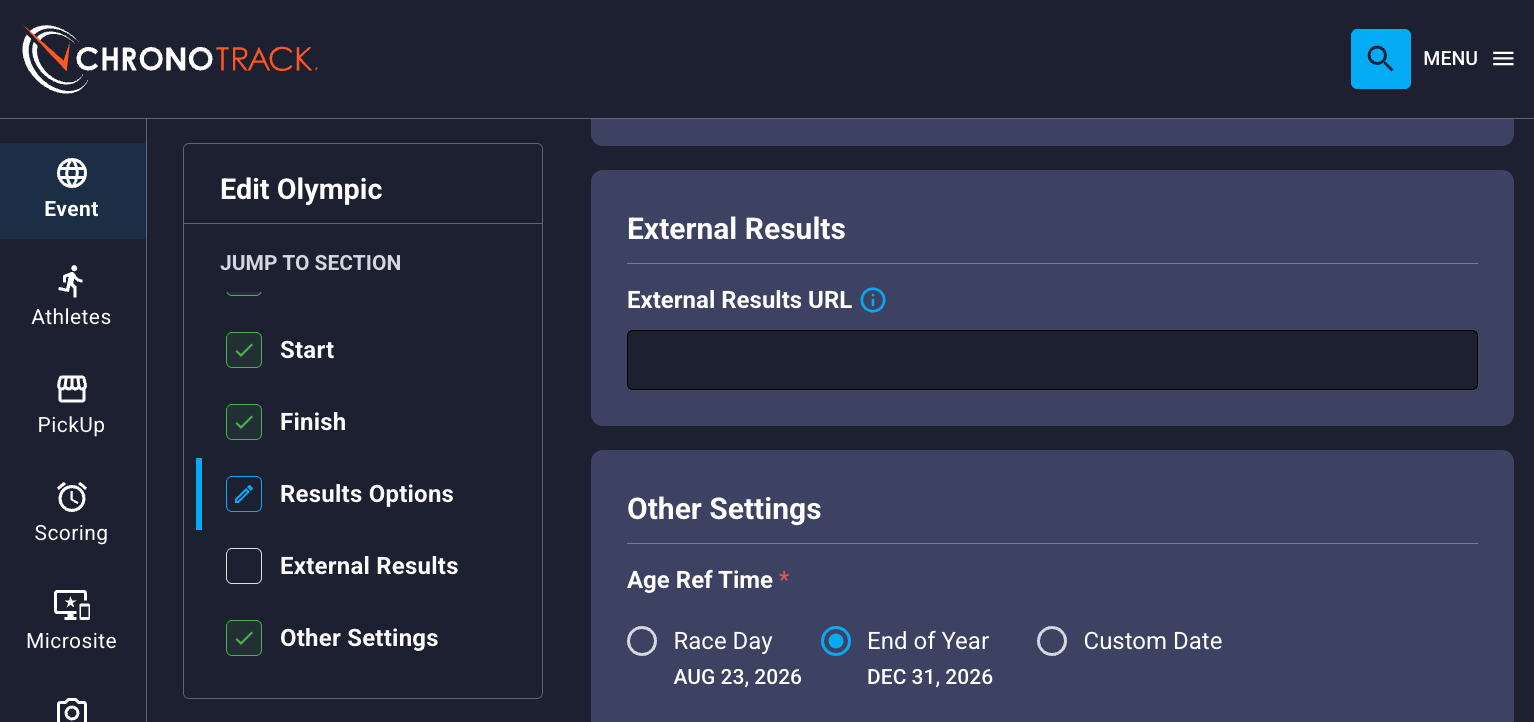Click the External Results URL input field
Image resolution: width=1534 pixels, height=722 pixels.
click(1052, 360)
